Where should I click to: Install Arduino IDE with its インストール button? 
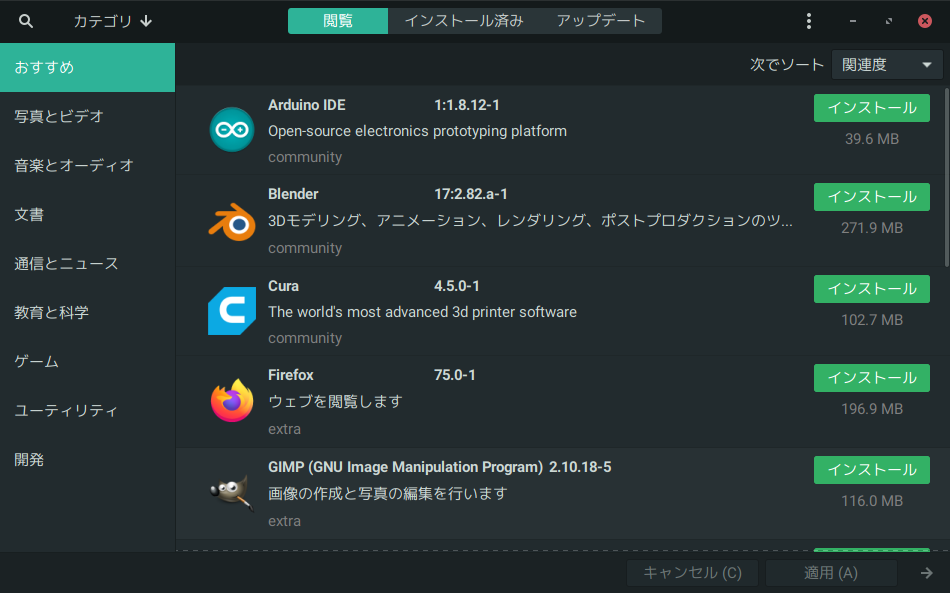point(871,108)
